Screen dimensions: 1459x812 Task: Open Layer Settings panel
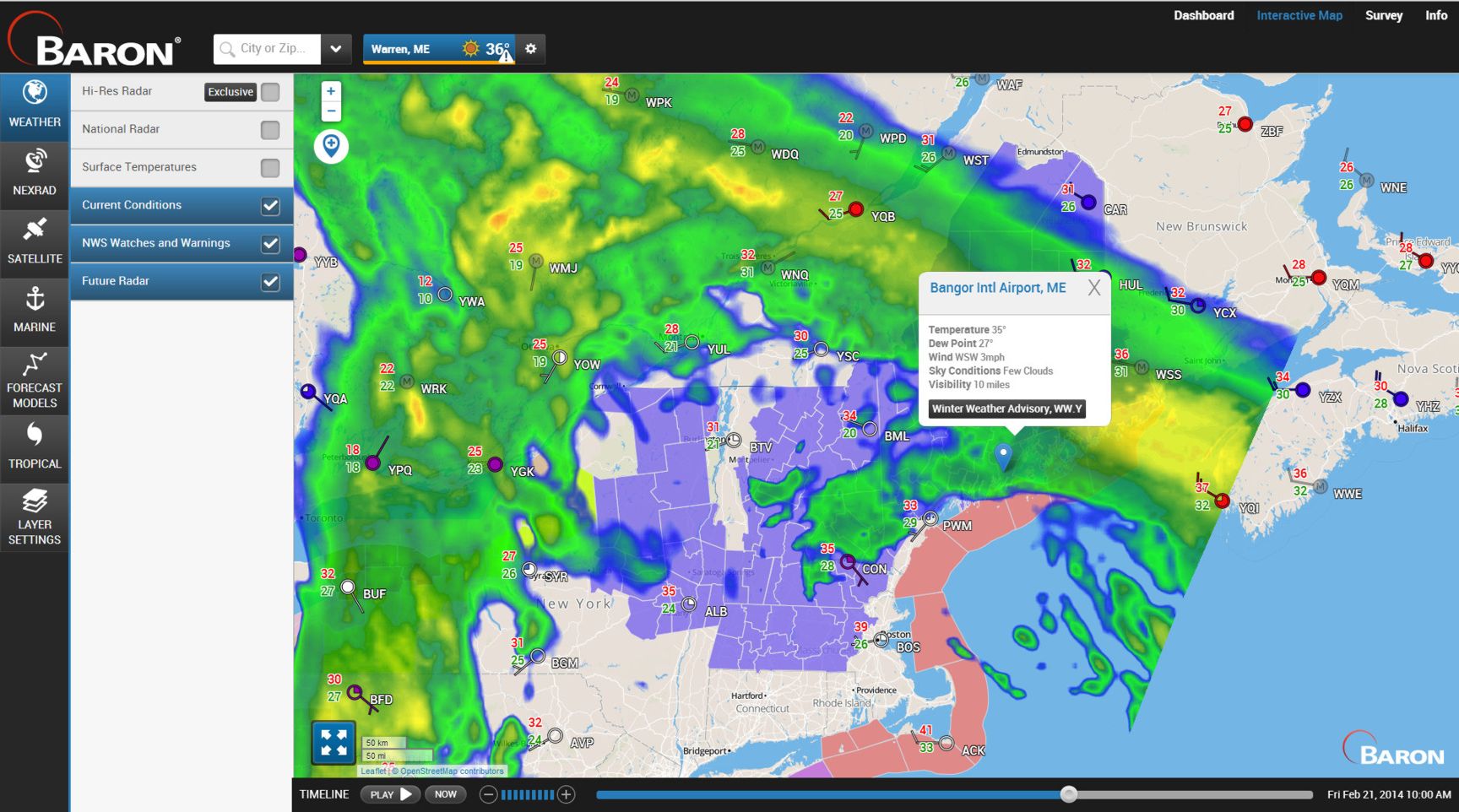[35, 517]
